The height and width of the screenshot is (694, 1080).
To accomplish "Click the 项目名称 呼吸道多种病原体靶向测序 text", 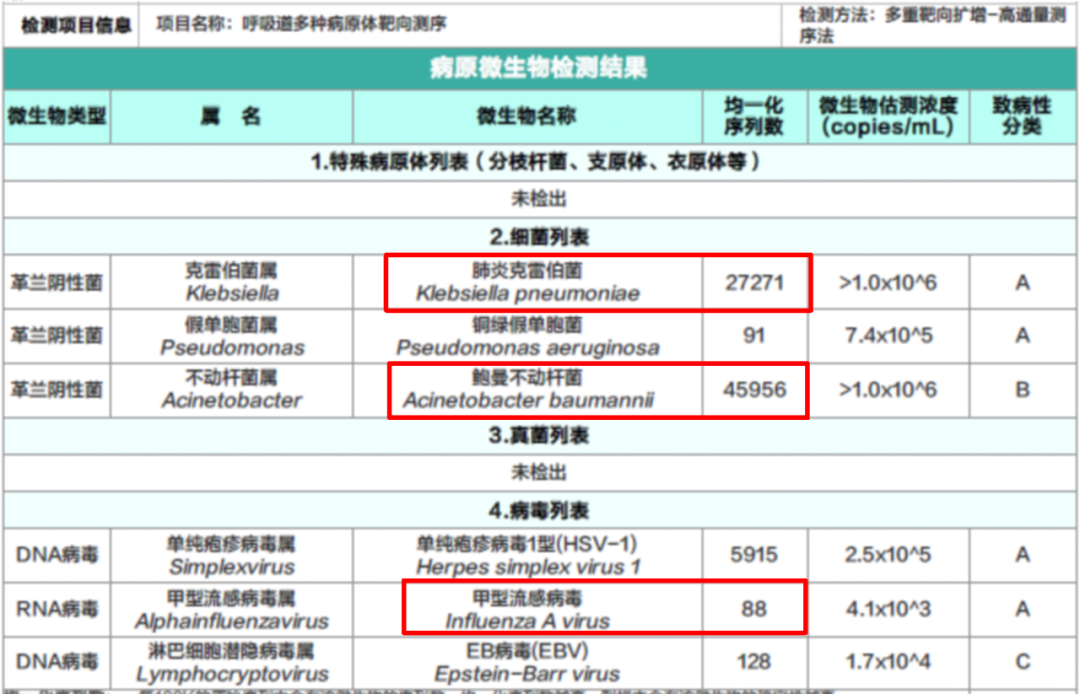I will pos(301,23).
